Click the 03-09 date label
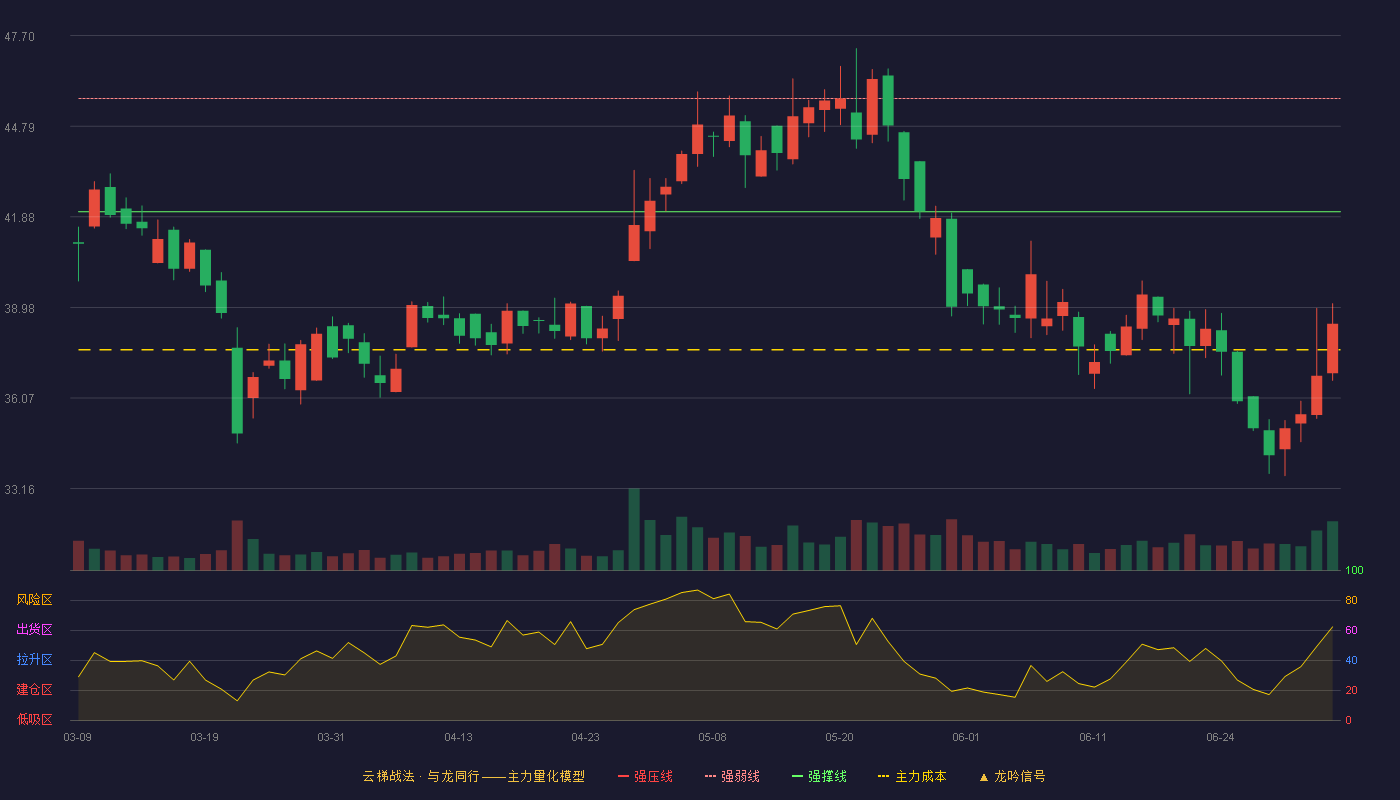 coord(77,737)
